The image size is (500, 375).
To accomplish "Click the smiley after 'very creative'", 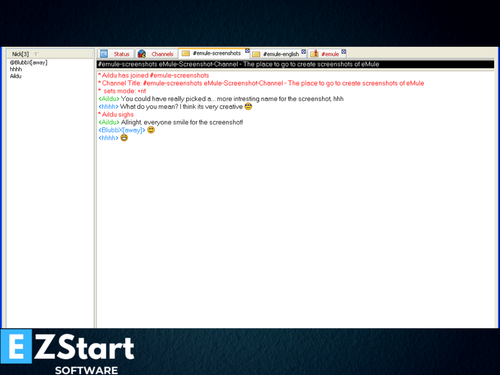I will [x=248, y=107].
